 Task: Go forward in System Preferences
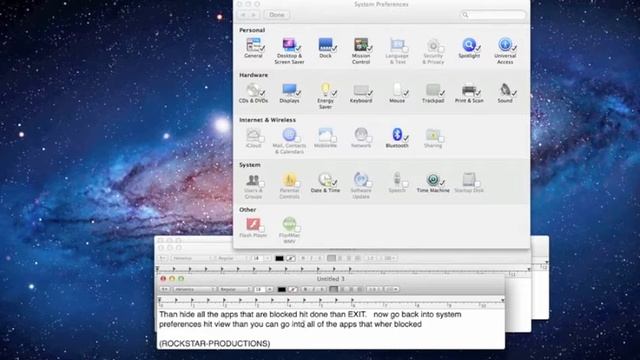point(254,15)
